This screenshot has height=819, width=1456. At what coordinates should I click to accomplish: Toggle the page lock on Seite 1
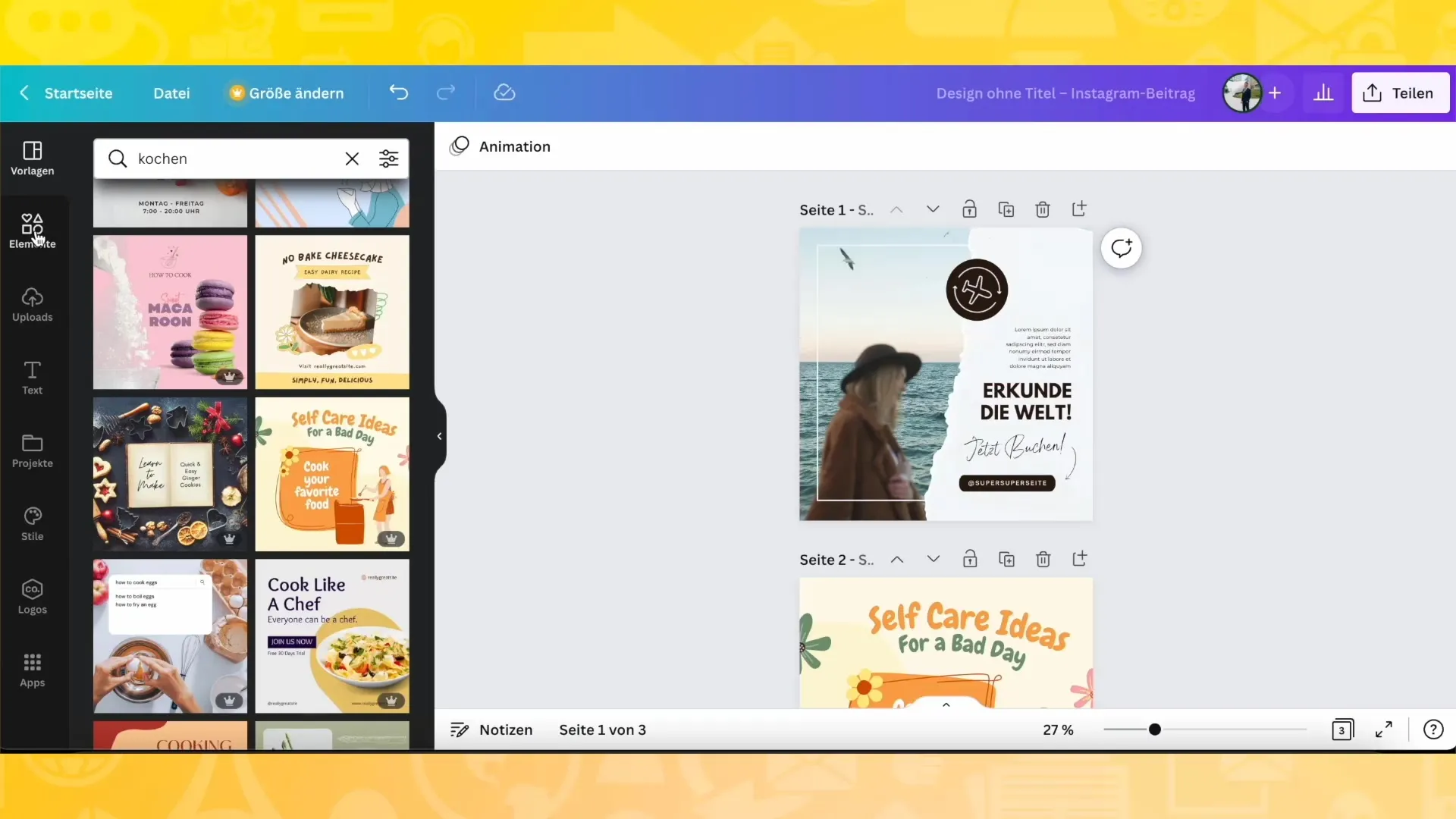969,209
